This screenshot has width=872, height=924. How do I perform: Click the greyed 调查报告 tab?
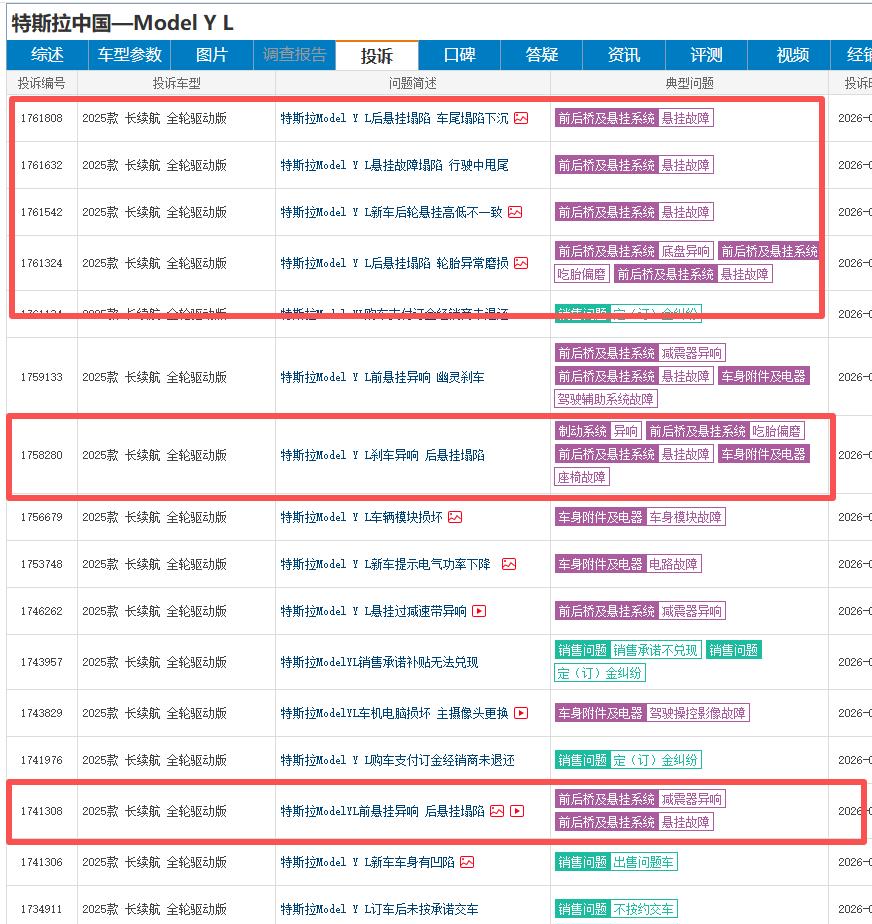pyautogui.click(x=295, y=55)
